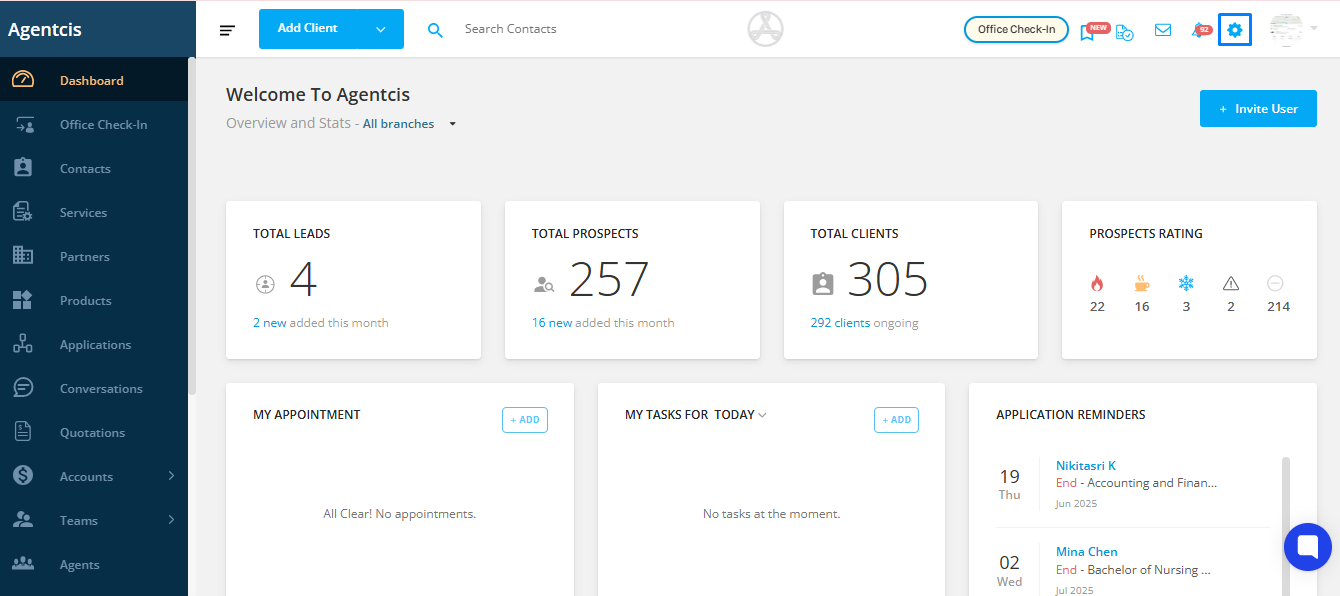The image size is (1340, 596).
Task: Click 'End - Bachelor of Nursing ...' text
Action: [1134, 570]
